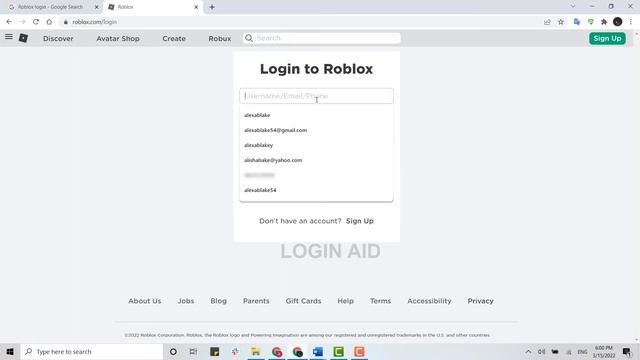Open the Chrome profile avatar
Image resolution: width=640 pixels, height=360 pixels.
click(618, 22)
